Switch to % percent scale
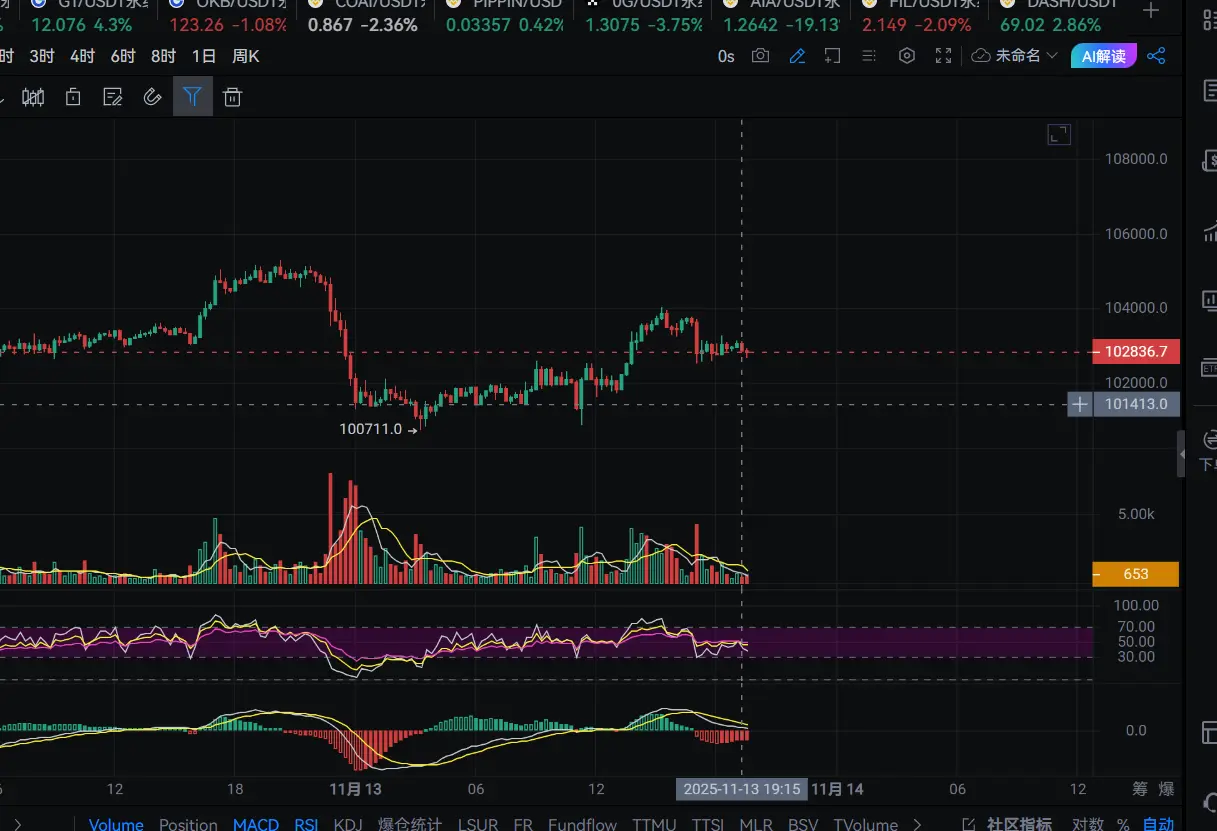The image size is (1217, 831). (x=1123, y=824)
